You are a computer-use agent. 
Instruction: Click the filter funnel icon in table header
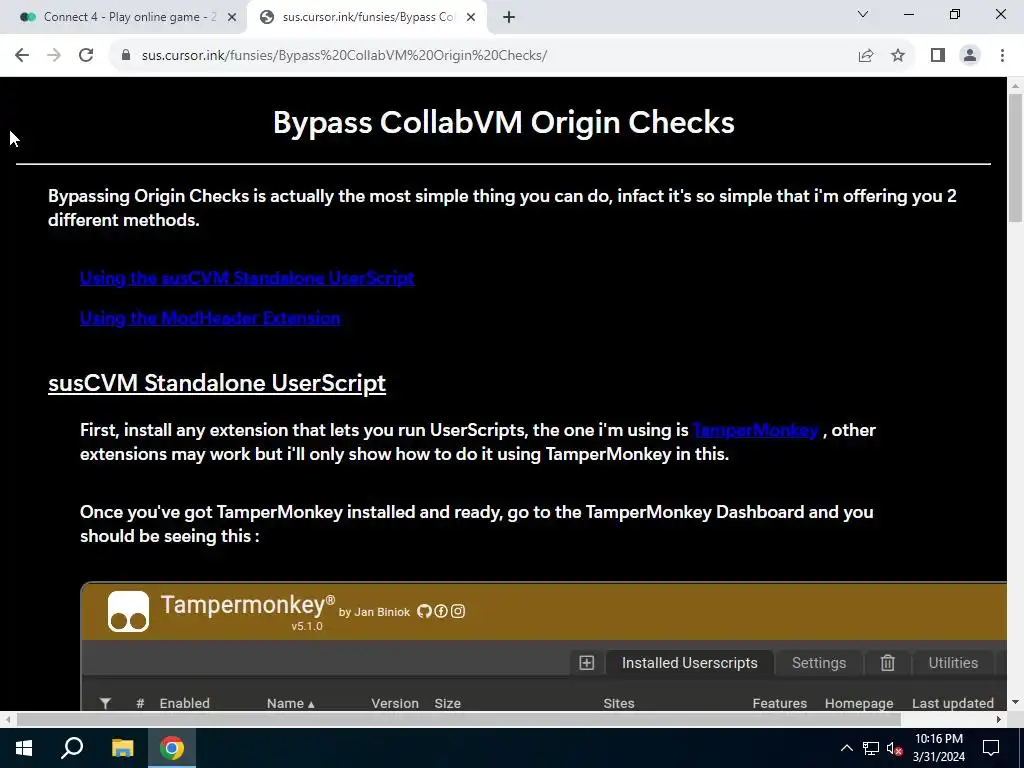[105, 703]
